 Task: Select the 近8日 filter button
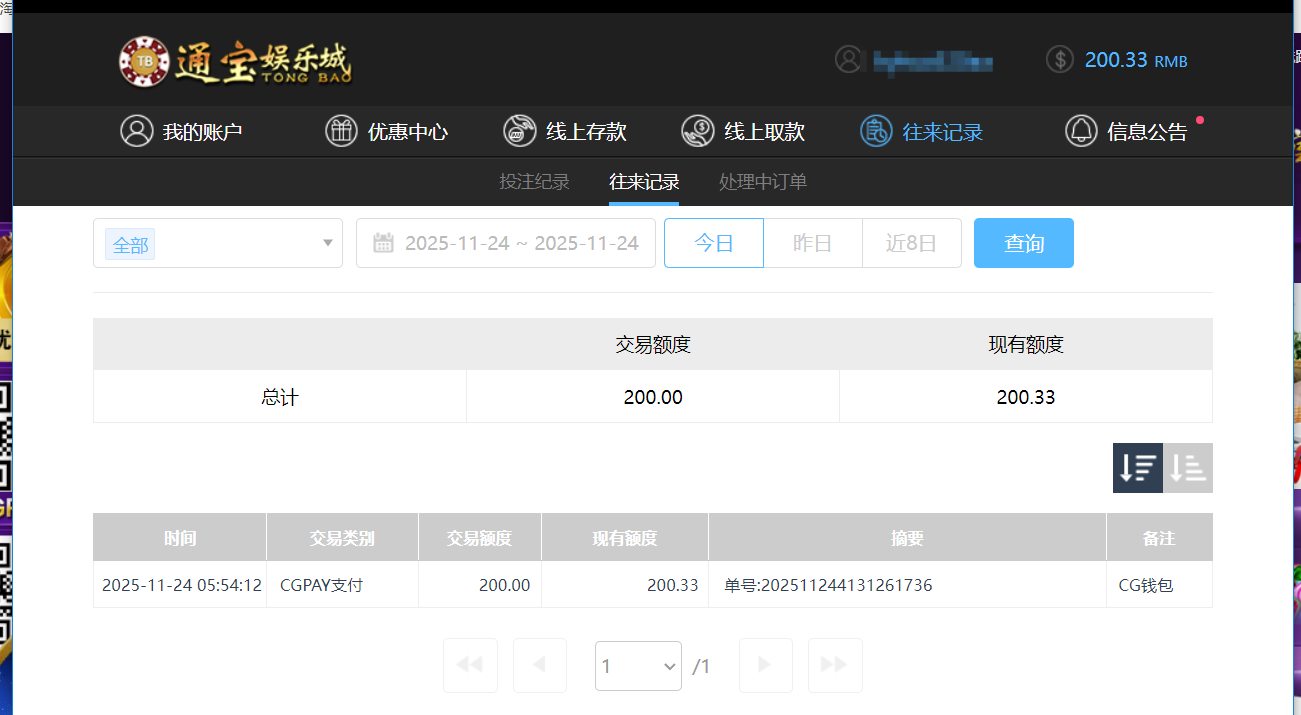pyautogui.click(x=911, y=242)
